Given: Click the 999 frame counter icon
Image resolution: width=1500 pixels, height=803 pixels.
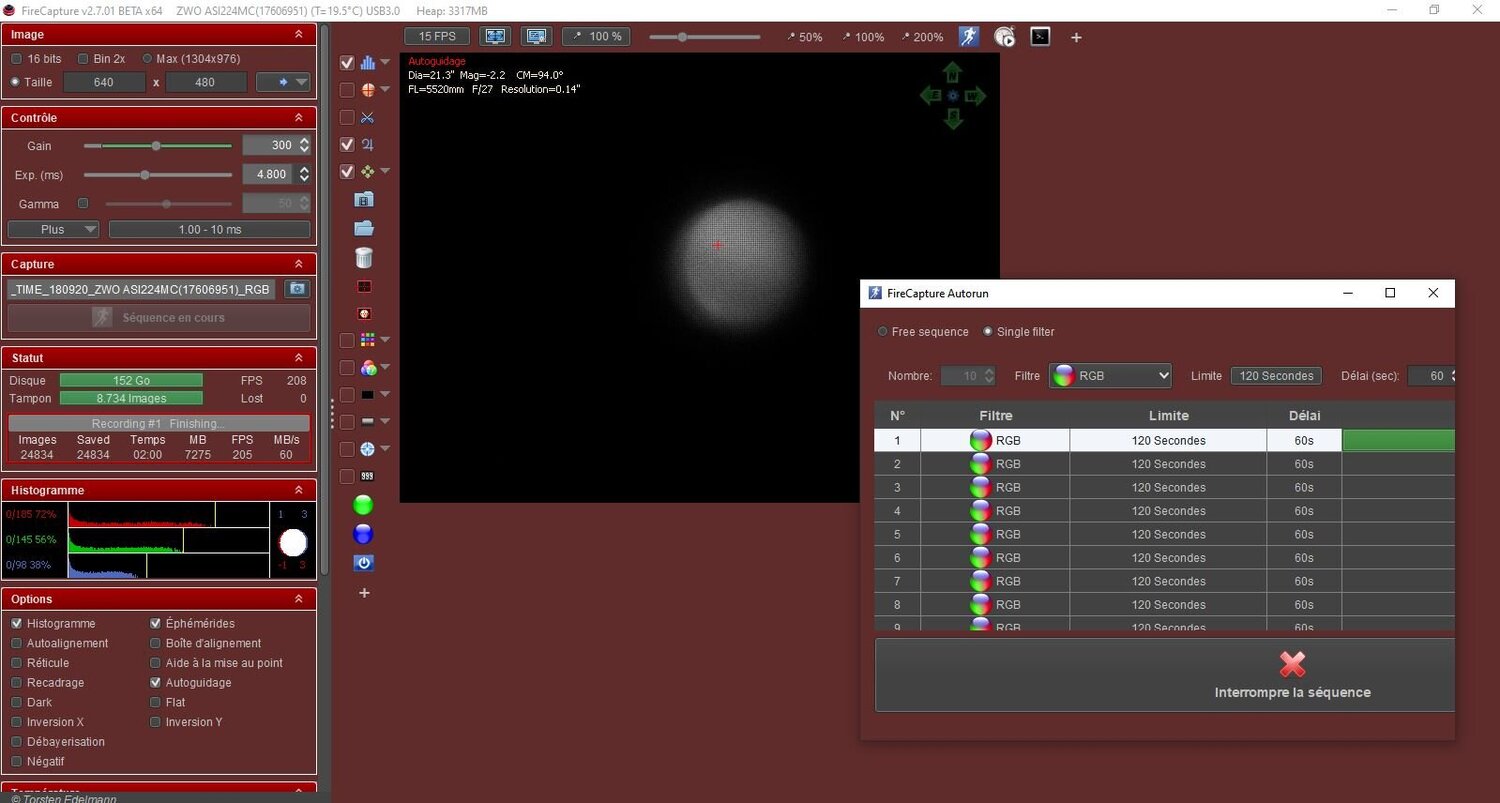Looking at the screenshot, I should [x=366, y=477].
